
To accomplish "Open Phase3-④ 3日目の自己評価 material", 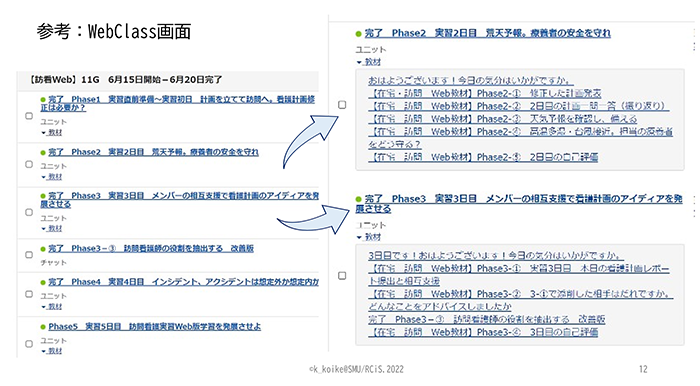I will pyautogui.click(x=483, y=332).
